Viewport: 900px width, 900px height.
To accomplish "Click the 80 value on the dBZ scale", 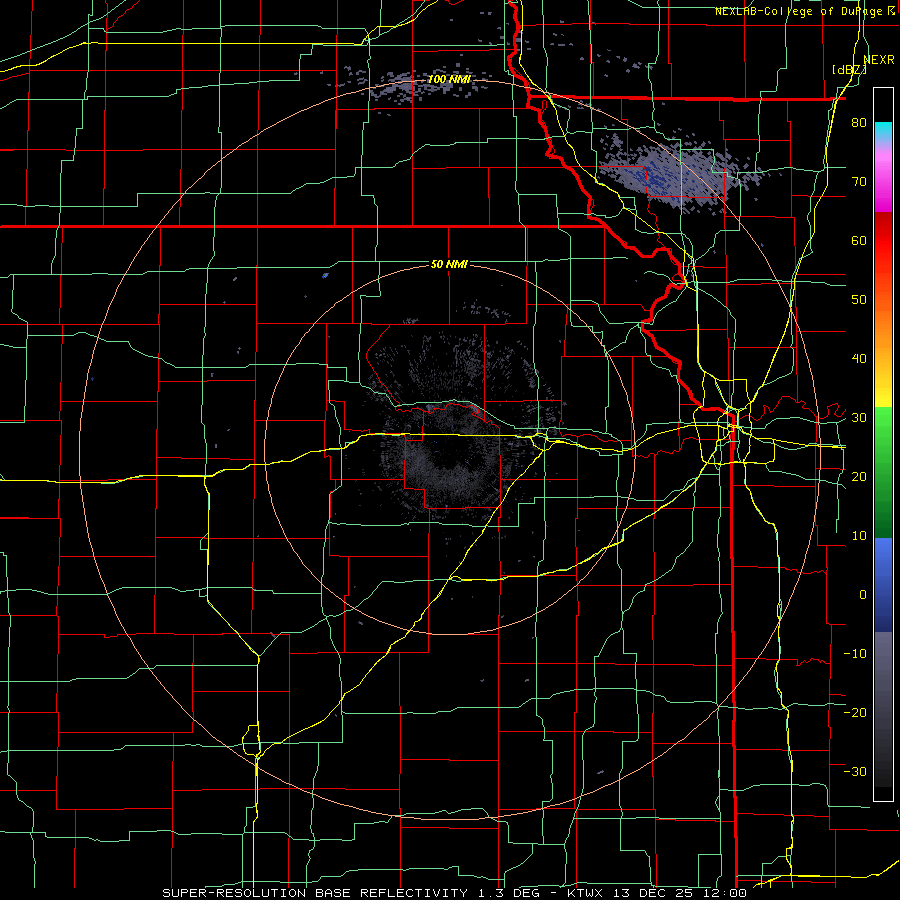I will click(x=859, y=123).
